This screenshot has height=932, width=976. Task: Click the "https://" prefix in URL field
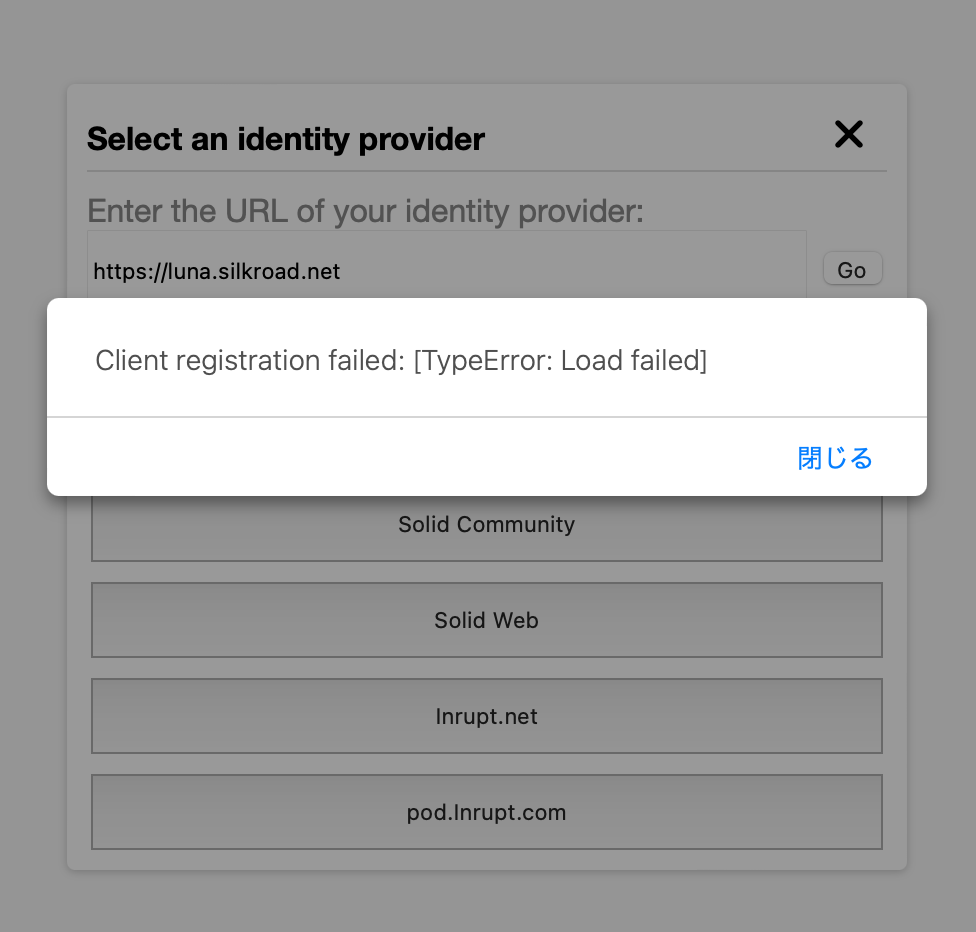130,271
